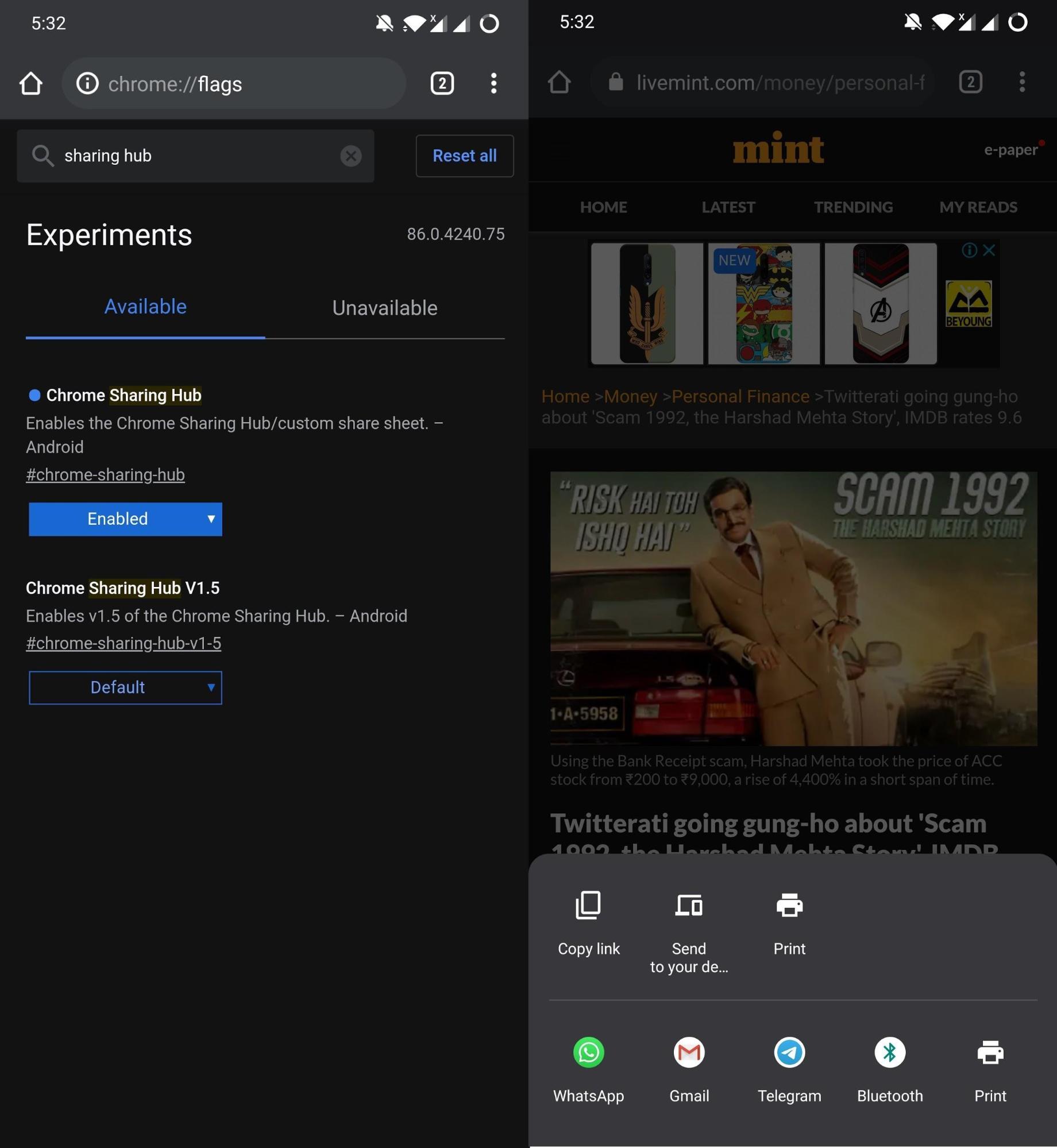Close the ad banner with the X
Image resolution: width=1057 pixels, height=1148 pixels.
[x=989, y=250]
